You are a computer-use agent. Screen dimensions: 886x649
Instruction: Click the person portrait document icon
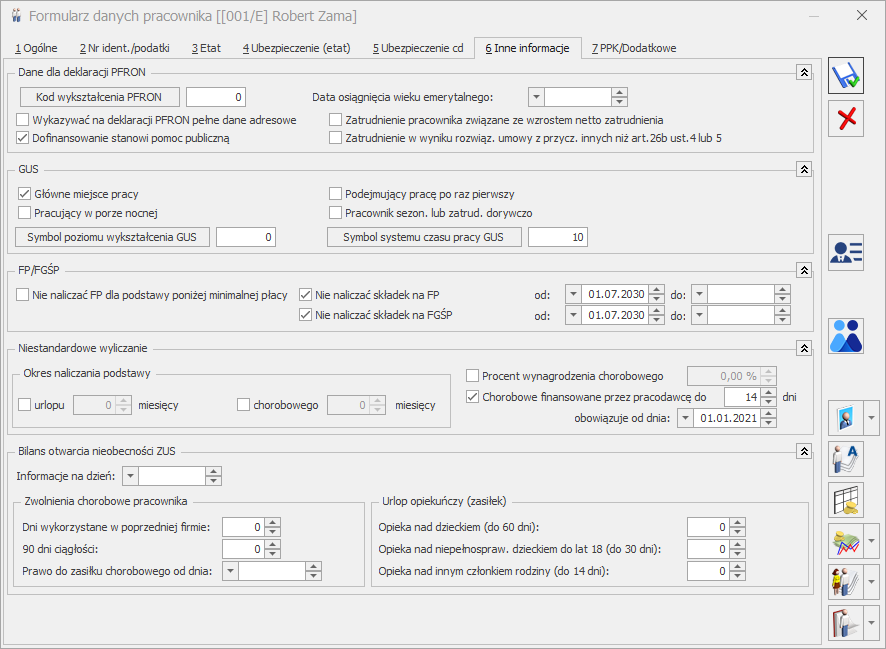[x=846, y=418]
